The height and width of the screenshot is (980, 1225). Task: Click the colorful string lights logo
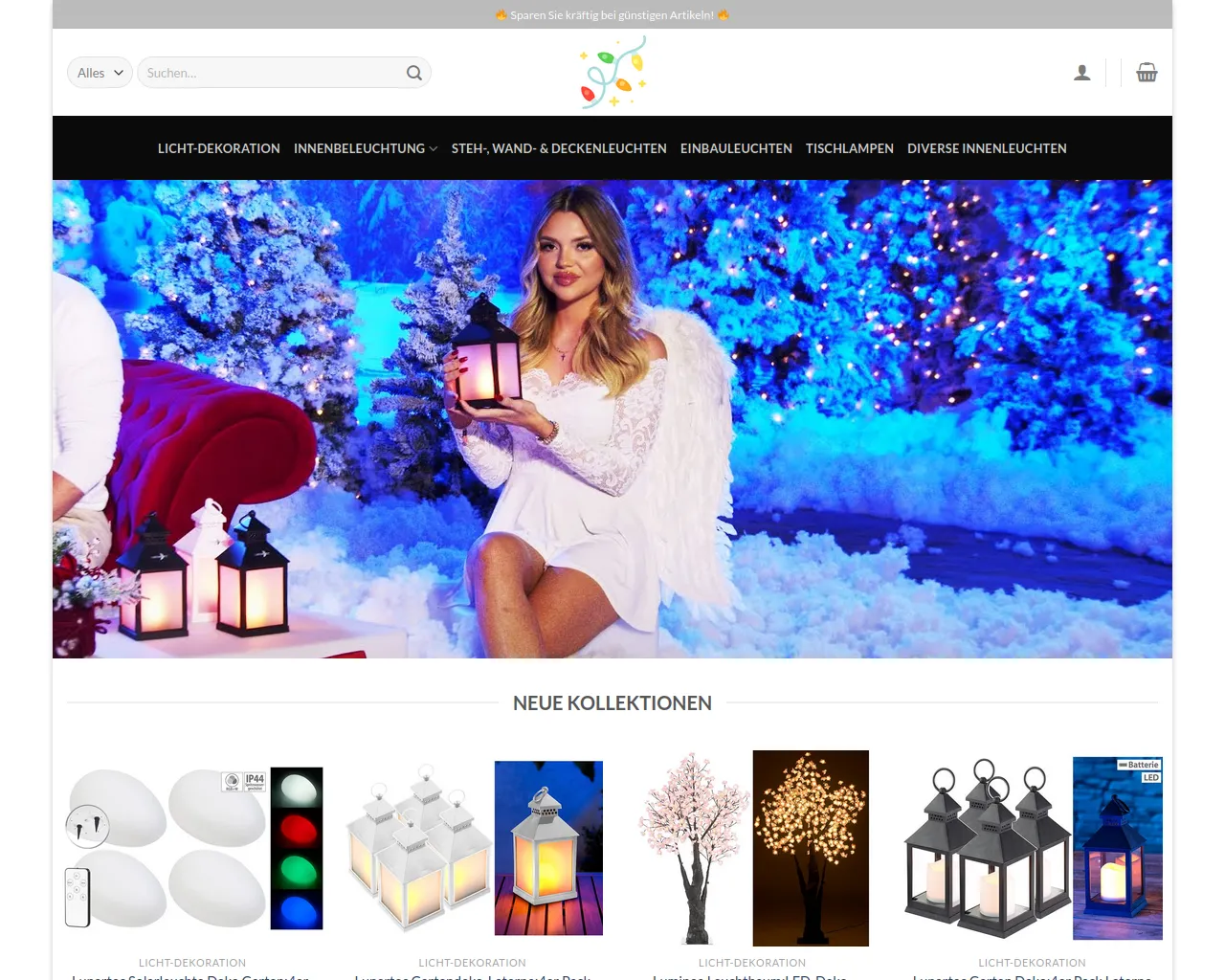tap(612, 72)
